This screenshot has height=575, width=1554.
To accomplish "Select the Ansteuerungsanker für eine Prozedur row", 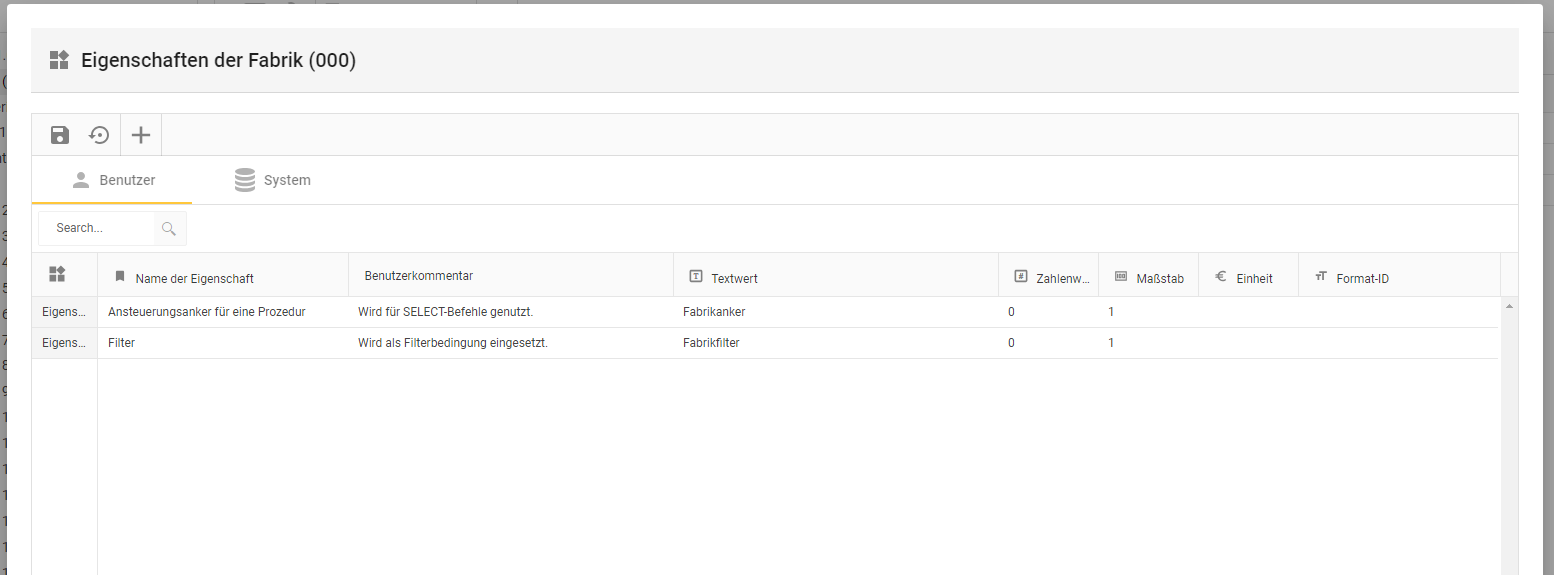I will point(206,312).
